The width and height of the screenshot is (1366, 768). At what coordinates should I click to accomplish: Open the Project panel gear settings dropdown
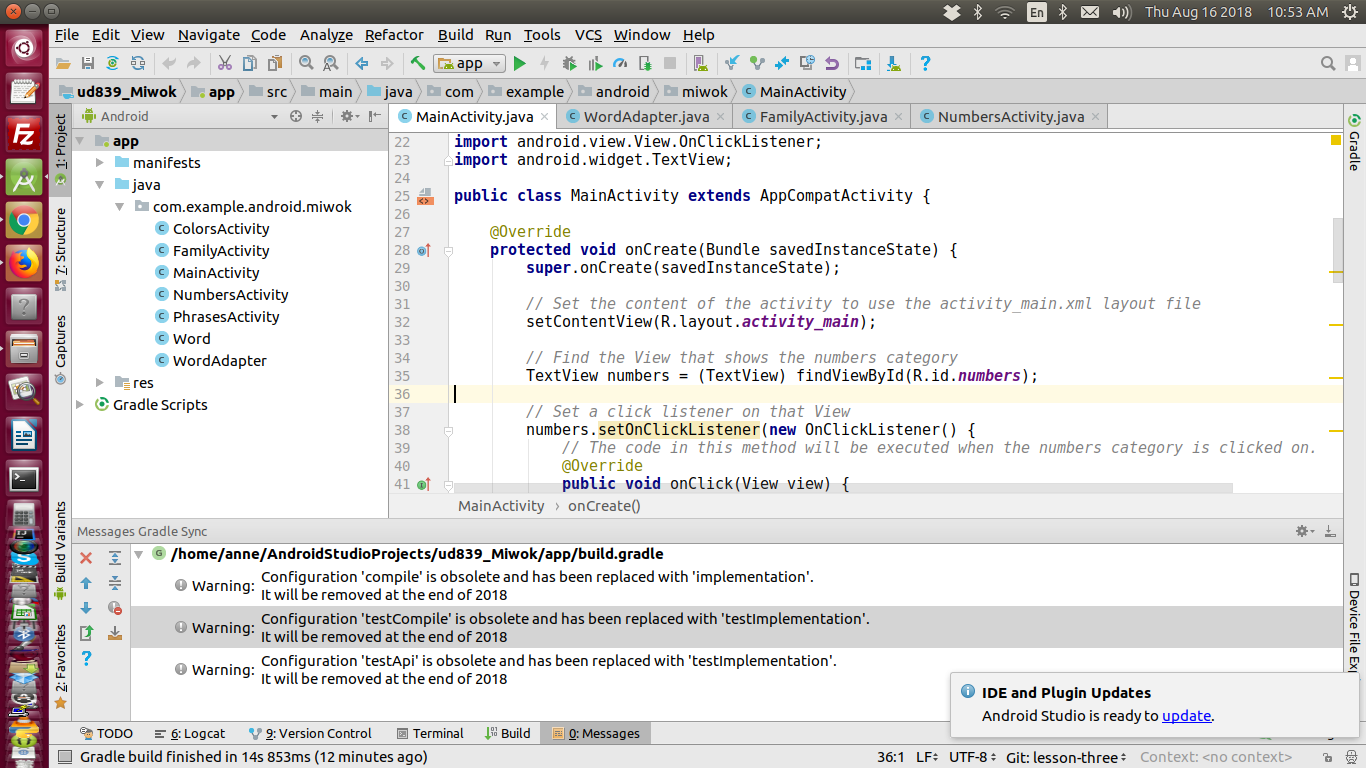click(348, 116)
